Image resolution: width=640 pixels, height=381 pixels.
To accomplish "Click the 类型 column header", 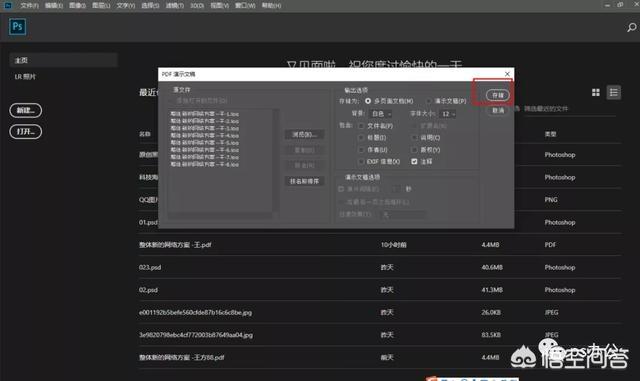I will click(550, 134).
